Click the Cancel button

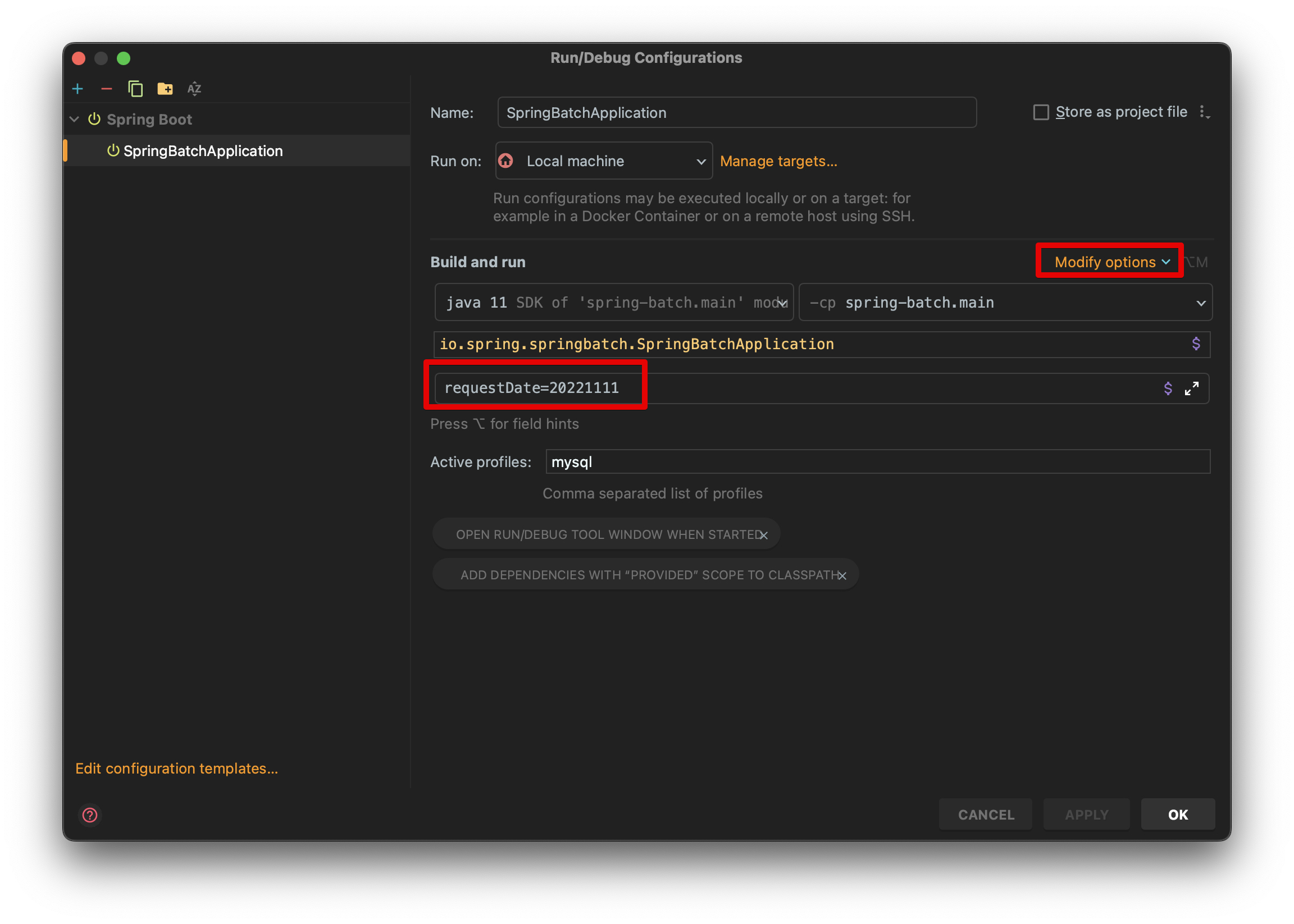tap(986, 814)
